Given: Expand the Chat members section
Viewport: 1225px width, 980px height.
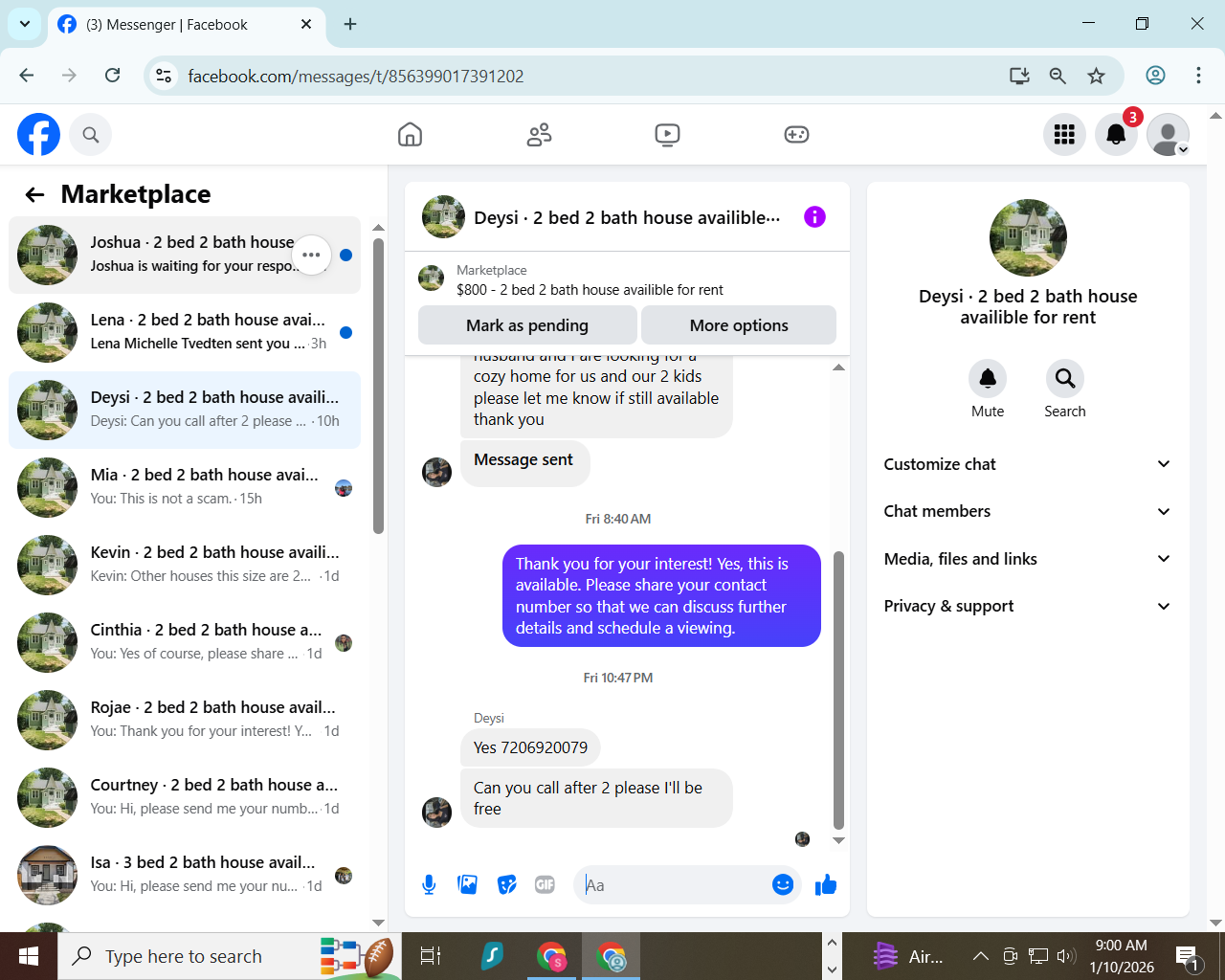Looking at the screenshot, I should pyautogui.click(x=1028, y=511).
